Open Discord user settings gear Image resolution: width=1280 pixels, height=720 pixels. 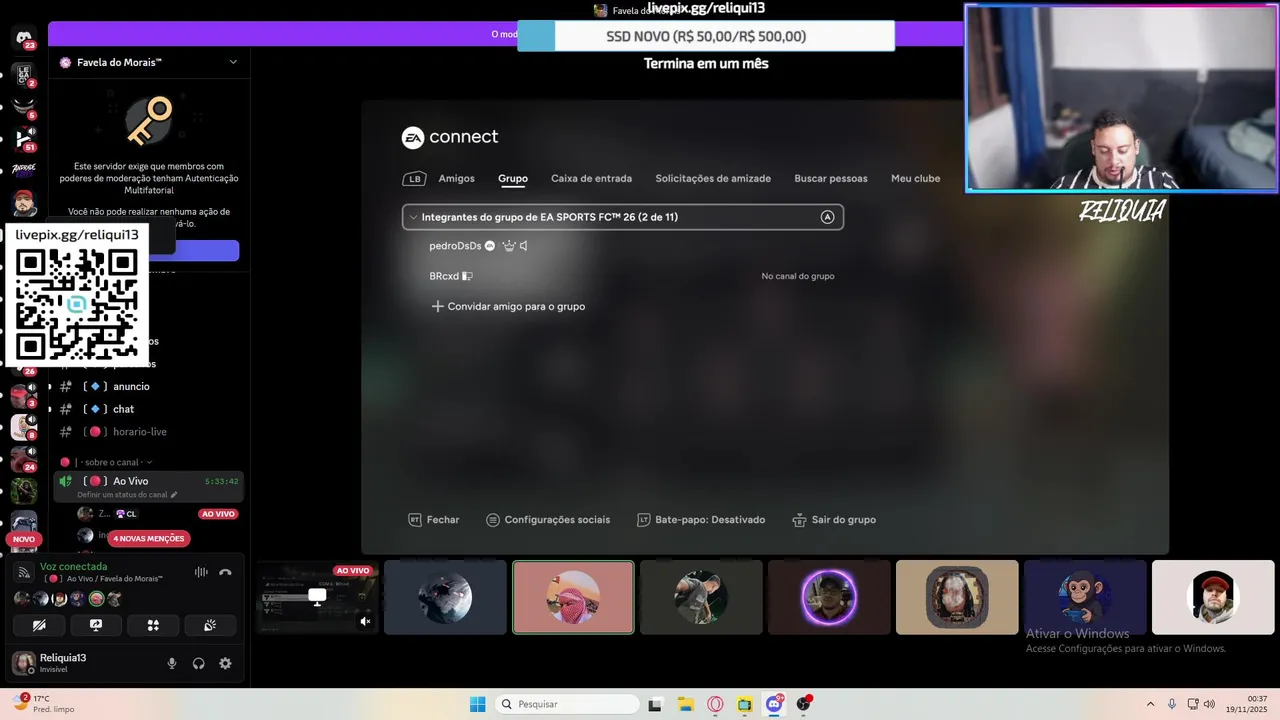click(225, 663)
